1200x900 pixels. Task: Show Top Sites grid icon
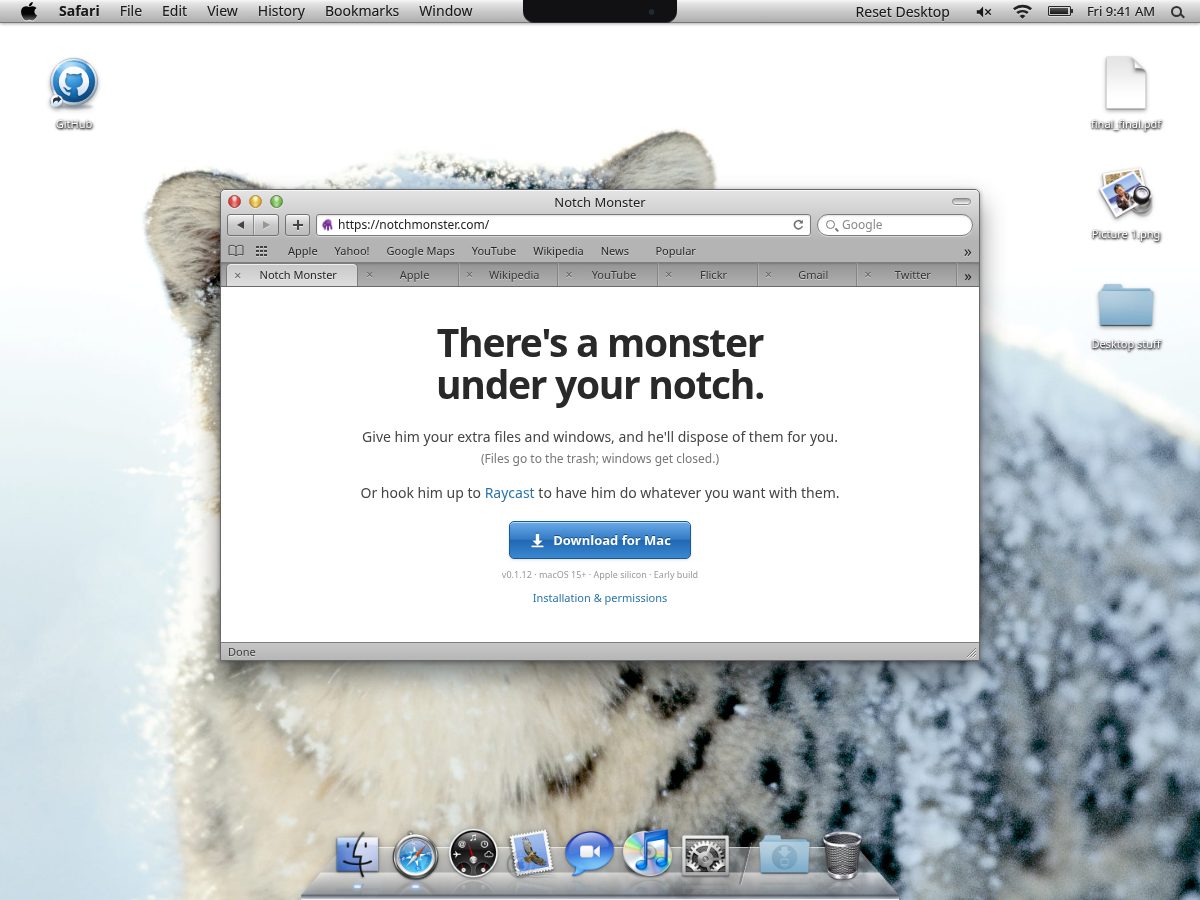pos(262,251)
